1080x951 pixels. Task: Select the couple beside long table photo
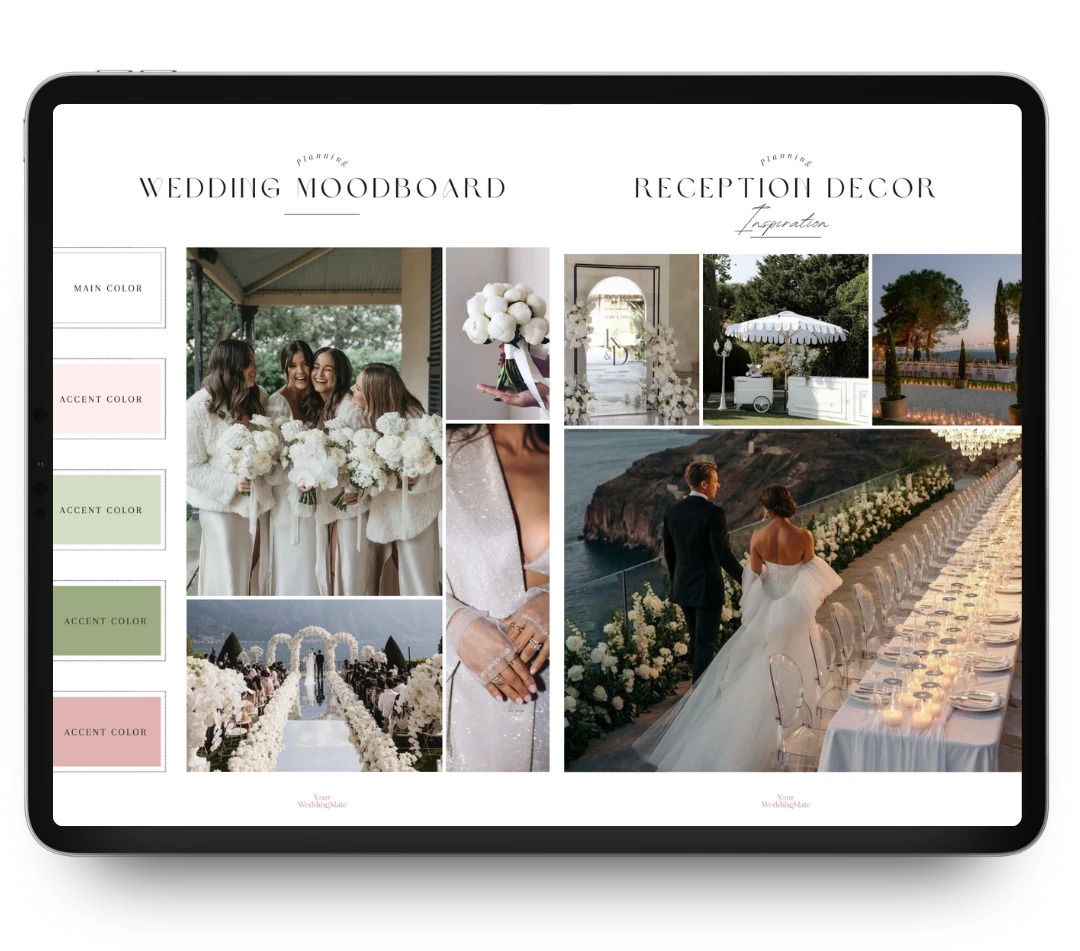(x=792, y=600)
